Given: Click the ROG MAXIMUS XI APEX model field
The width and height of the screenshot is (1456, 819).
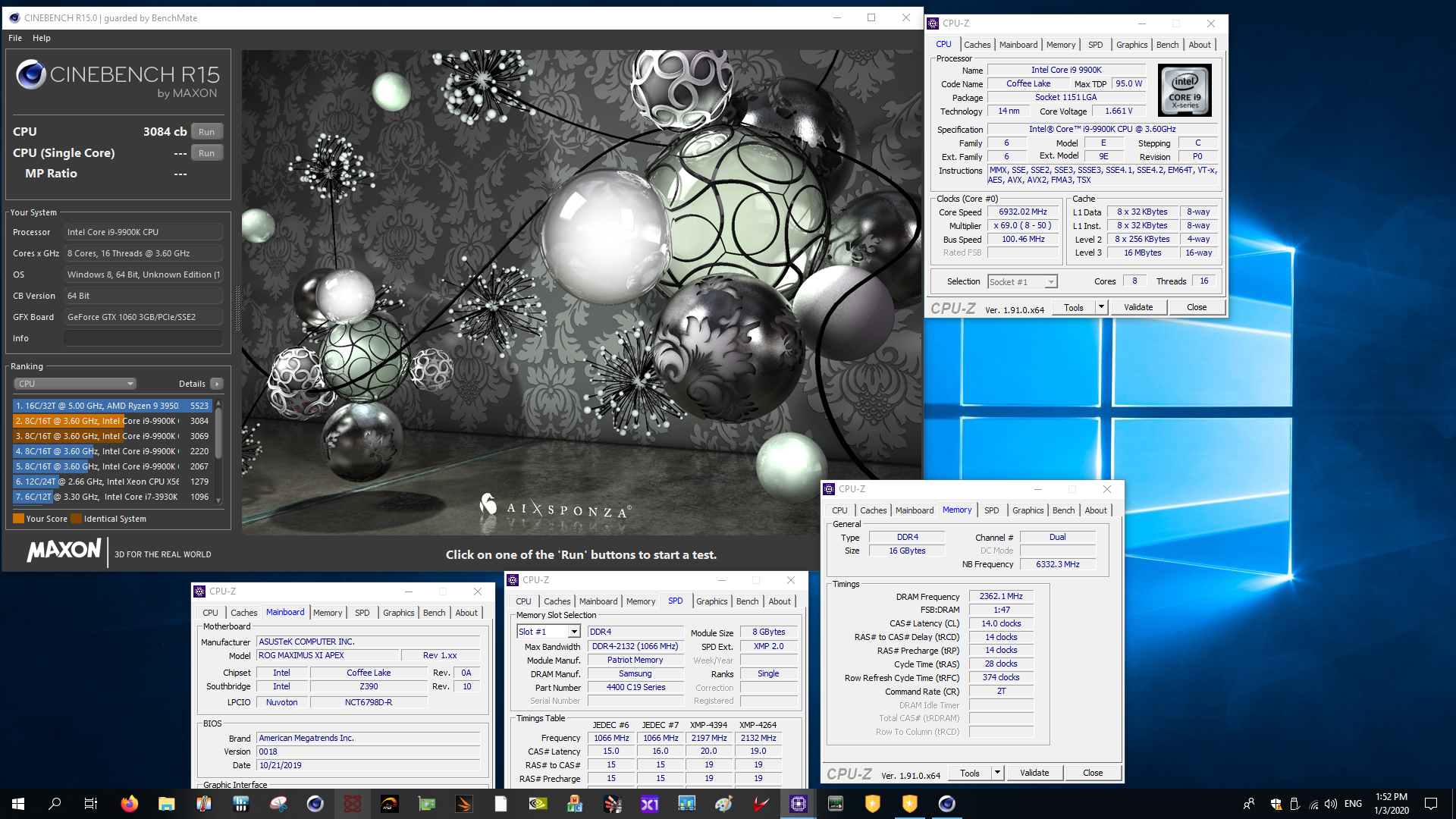Looking at the screenshot, I should tap(328, 655).
